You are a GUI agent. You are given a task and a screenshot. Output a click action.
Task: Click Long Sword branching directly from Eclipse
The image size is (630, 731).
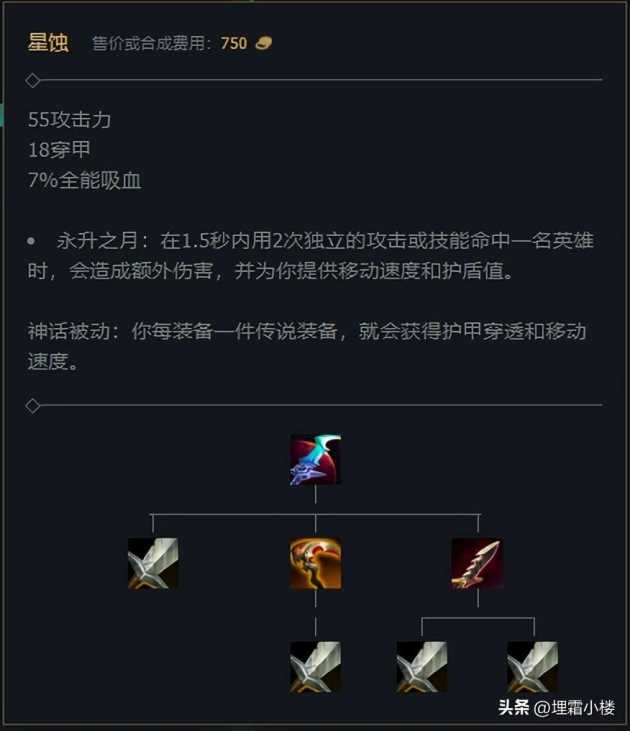pyautogui.click(x=153, y=563)
